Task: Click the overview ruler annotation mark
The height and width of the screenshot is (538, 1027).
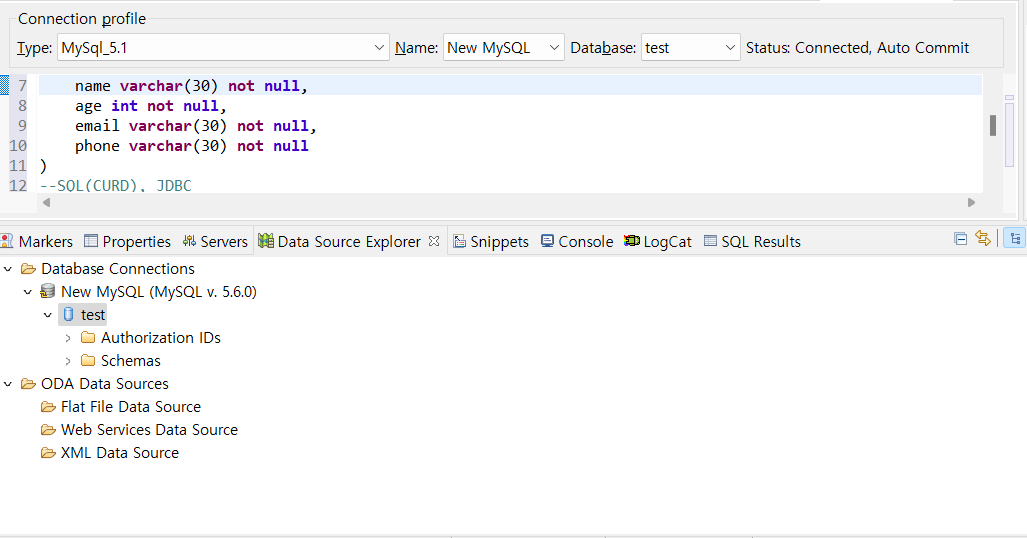Action: (1009, 98)
